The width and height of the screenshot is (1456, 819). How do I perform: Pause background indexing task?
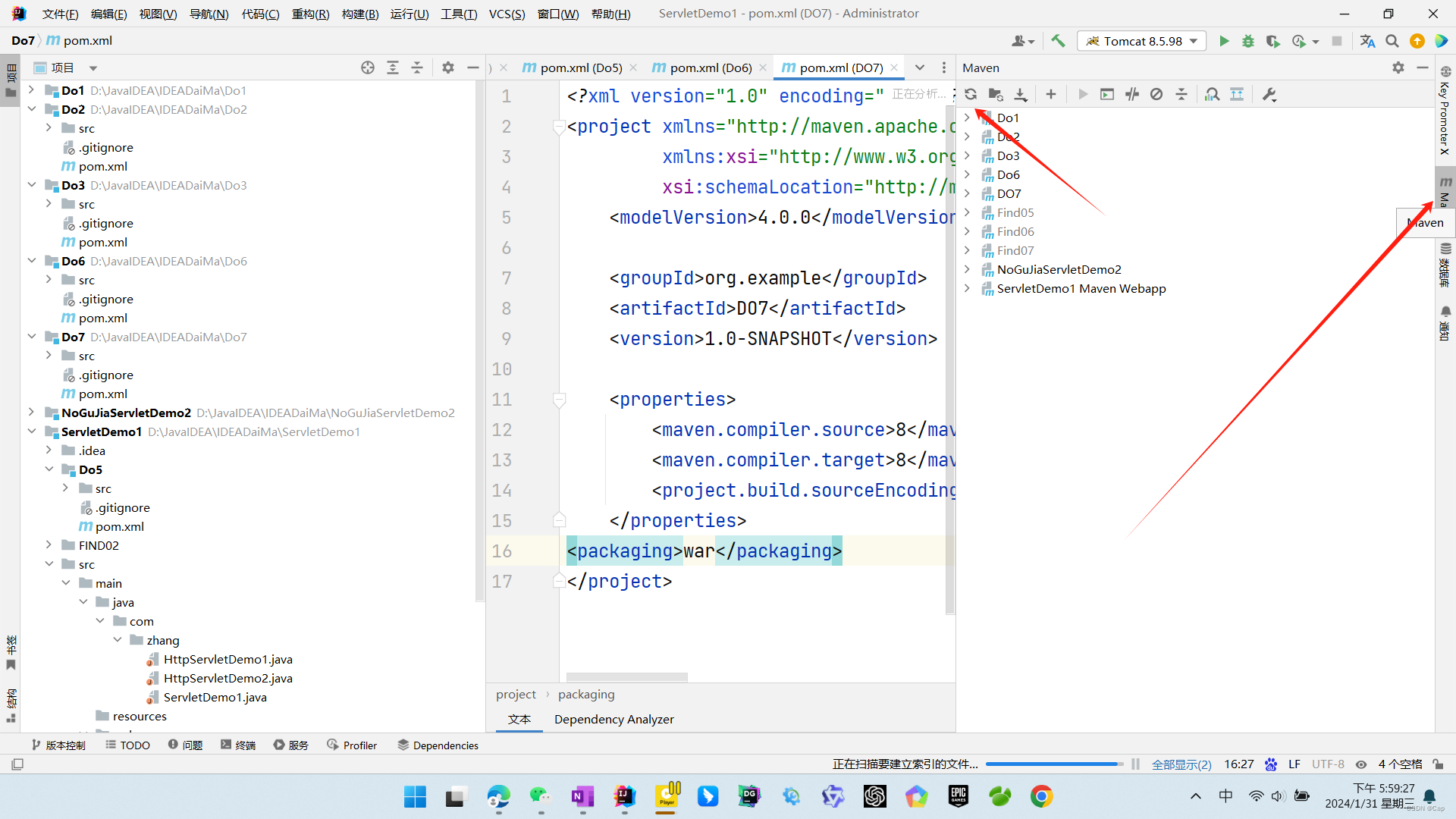1135,764
